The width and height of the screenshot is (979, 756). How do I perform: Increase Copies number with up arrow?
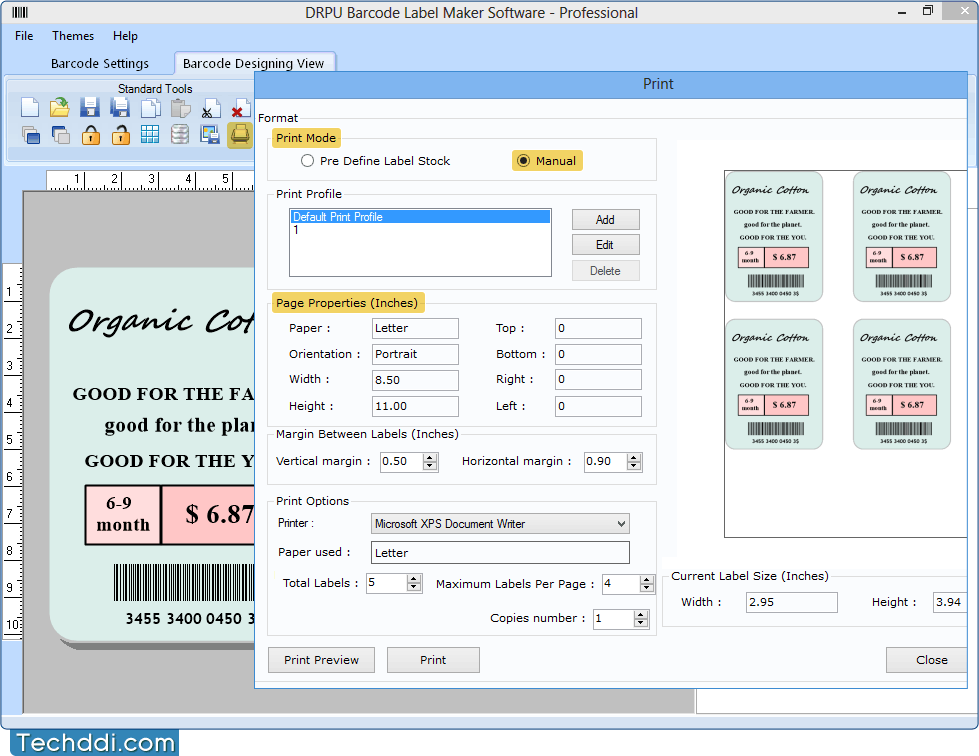tap(640, 614)
